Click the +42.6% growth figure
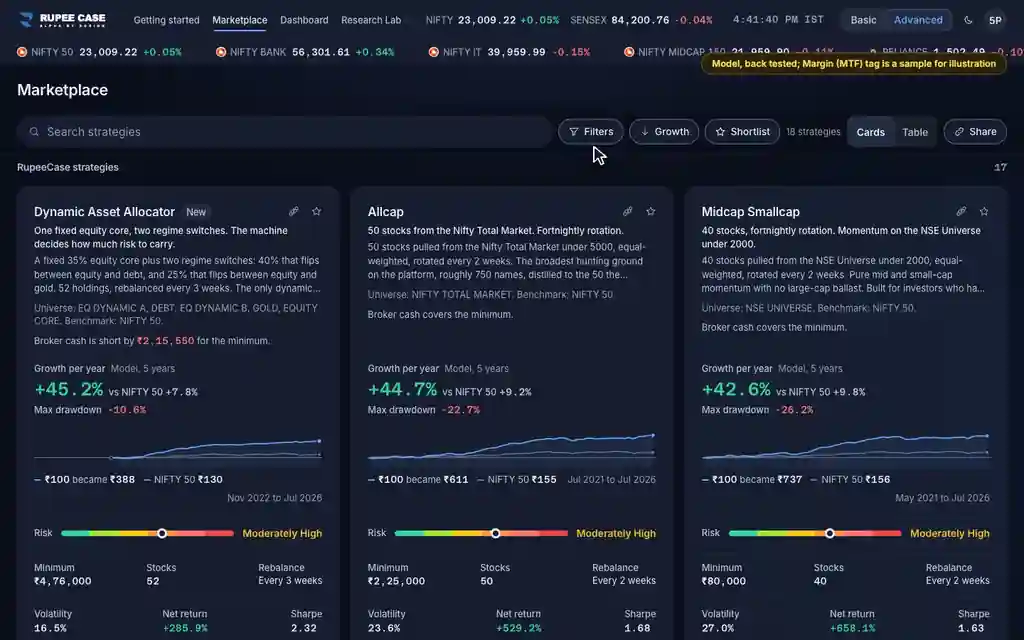The height and width of the screenshot is (640, 1024). [736, 390]
